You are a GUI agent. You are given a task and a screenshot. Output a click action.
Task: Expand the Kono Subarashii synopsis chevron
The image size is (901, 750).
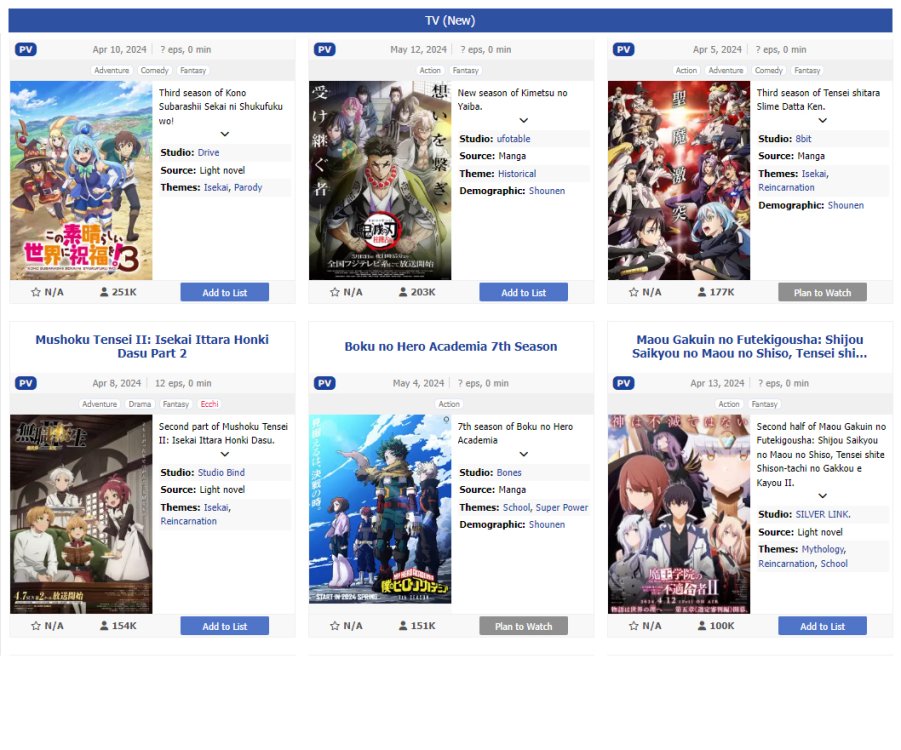pos(225,134)
